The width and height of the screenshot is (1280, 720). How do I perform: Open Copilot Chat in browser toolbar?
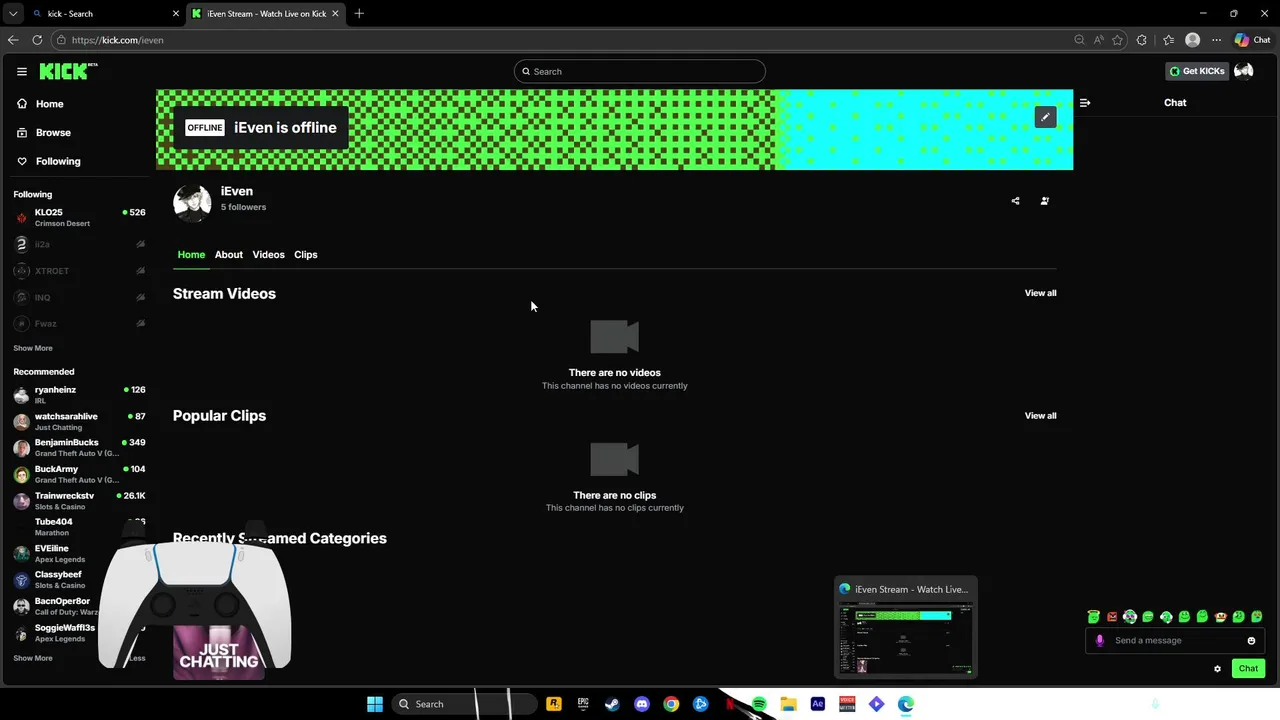(1252, 40)
